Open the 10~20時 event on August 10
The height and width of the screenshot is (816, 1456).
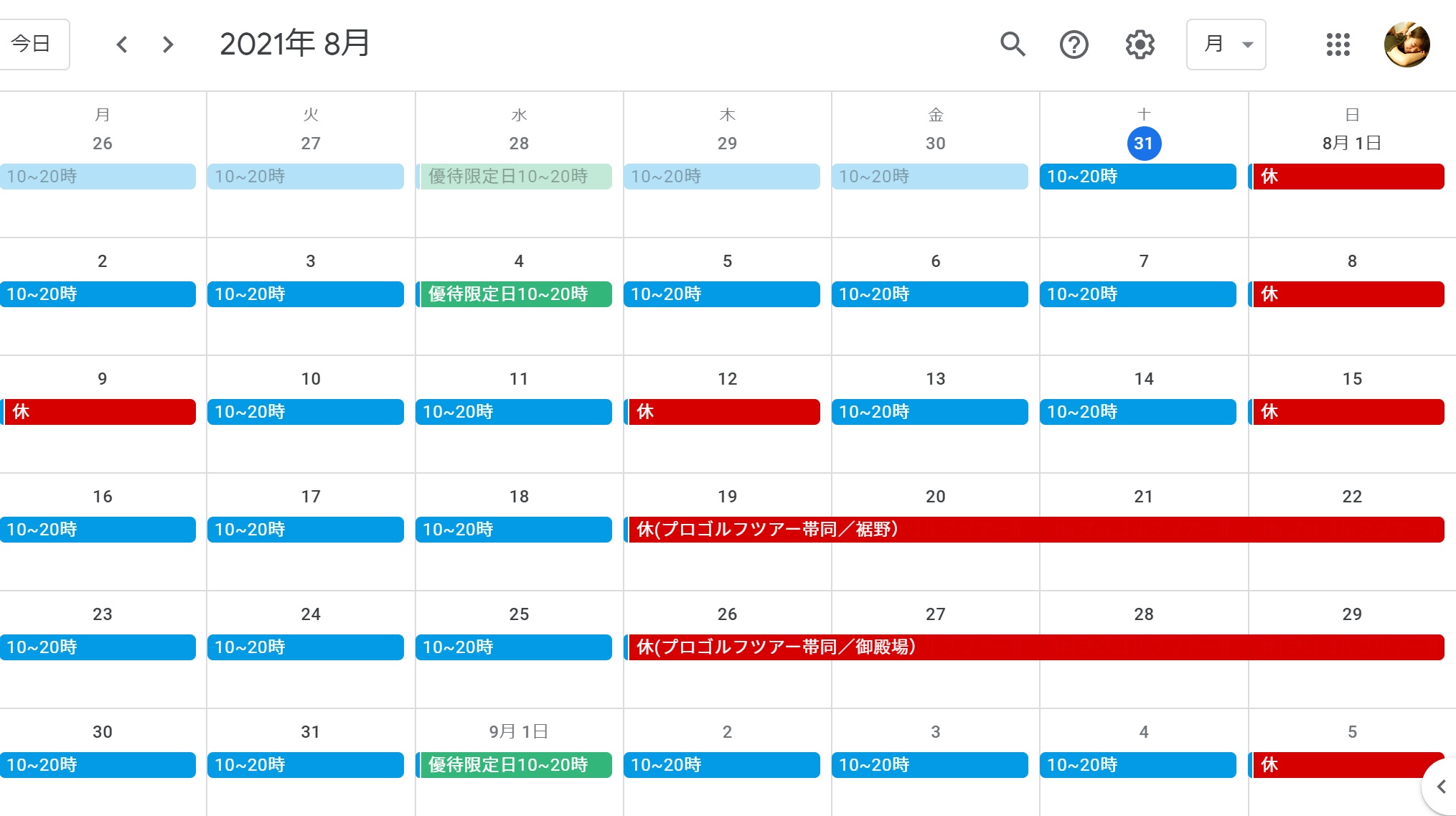click(x=306, y=412)
